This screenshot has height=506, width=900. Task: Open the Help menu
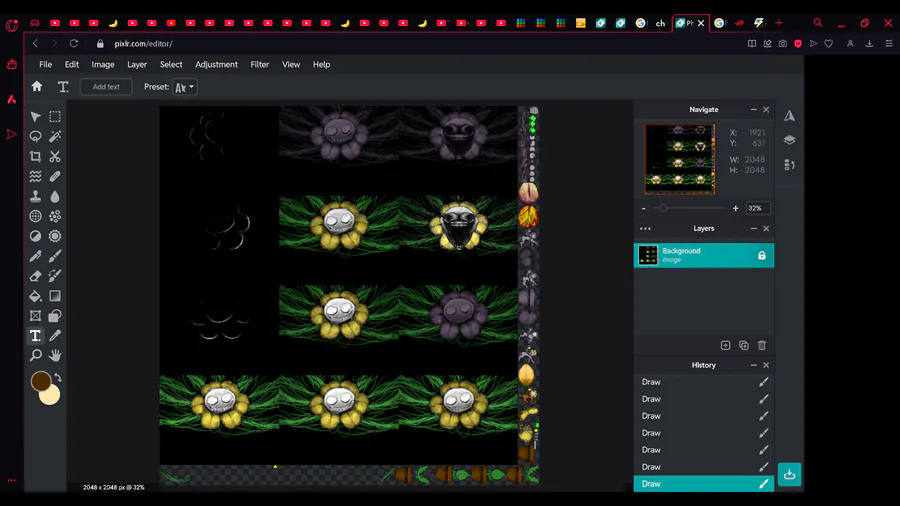point(321,64)
